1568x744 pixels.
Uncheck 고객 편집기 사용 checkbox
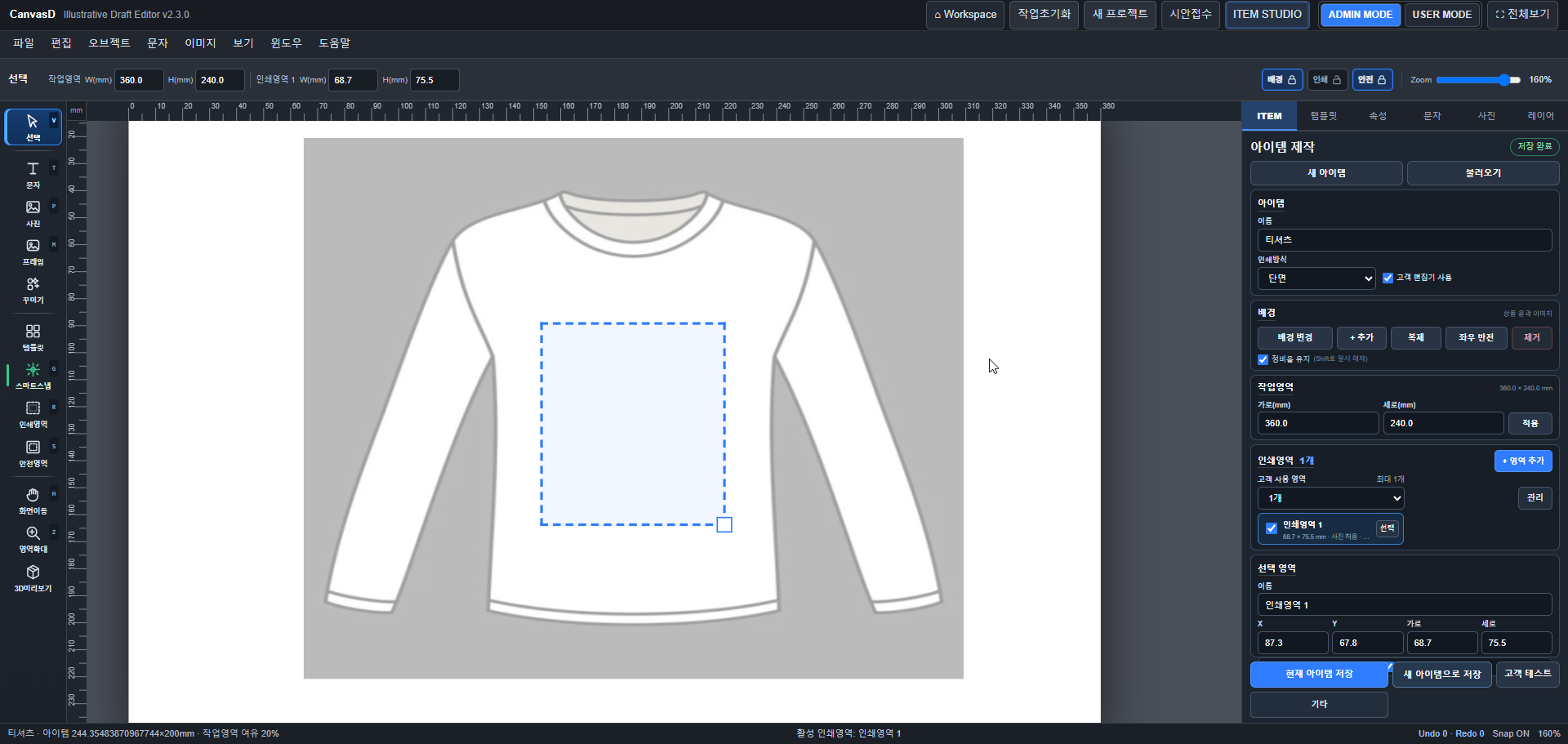[x=1388, y=278]
